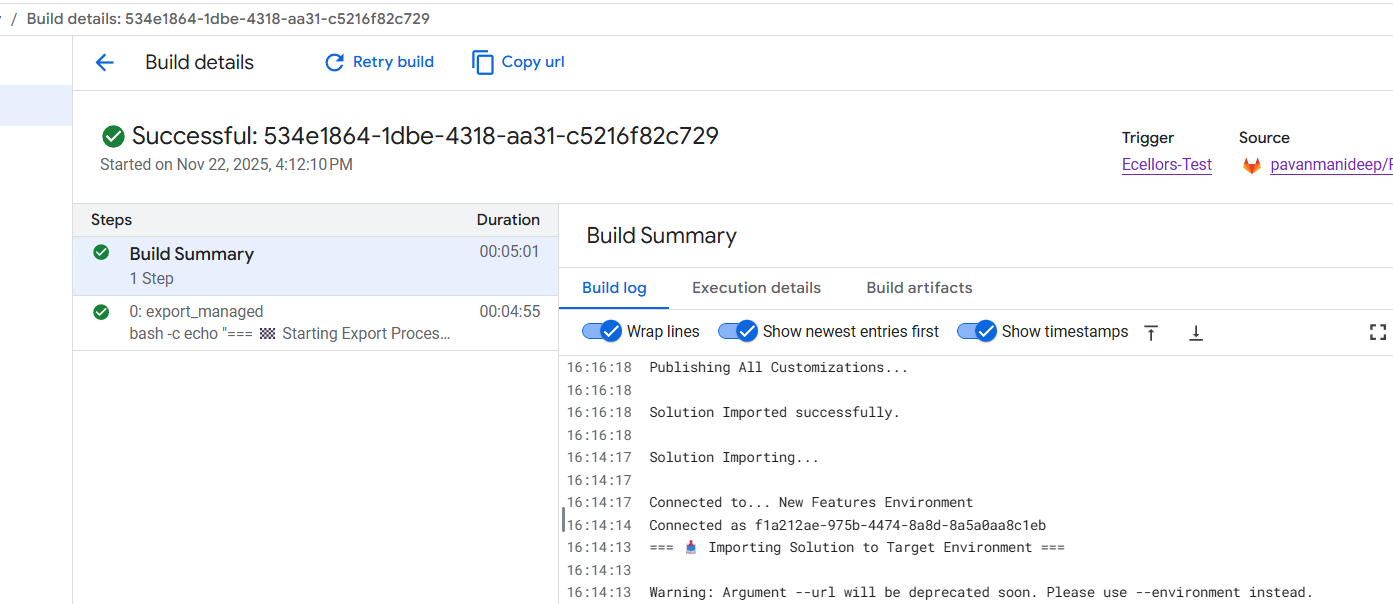1393x604 pixels.
Task: Open the Build artifacts tab
Action: (919, 288)
